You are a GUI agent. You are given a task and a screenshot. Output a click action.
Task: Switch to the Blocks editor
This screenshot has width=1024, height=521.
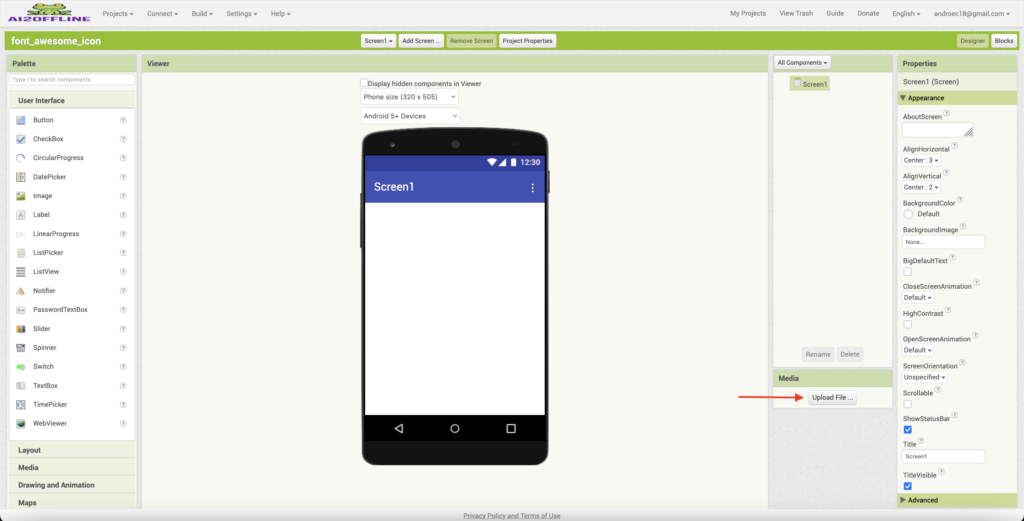click(x=1004, y=41)
